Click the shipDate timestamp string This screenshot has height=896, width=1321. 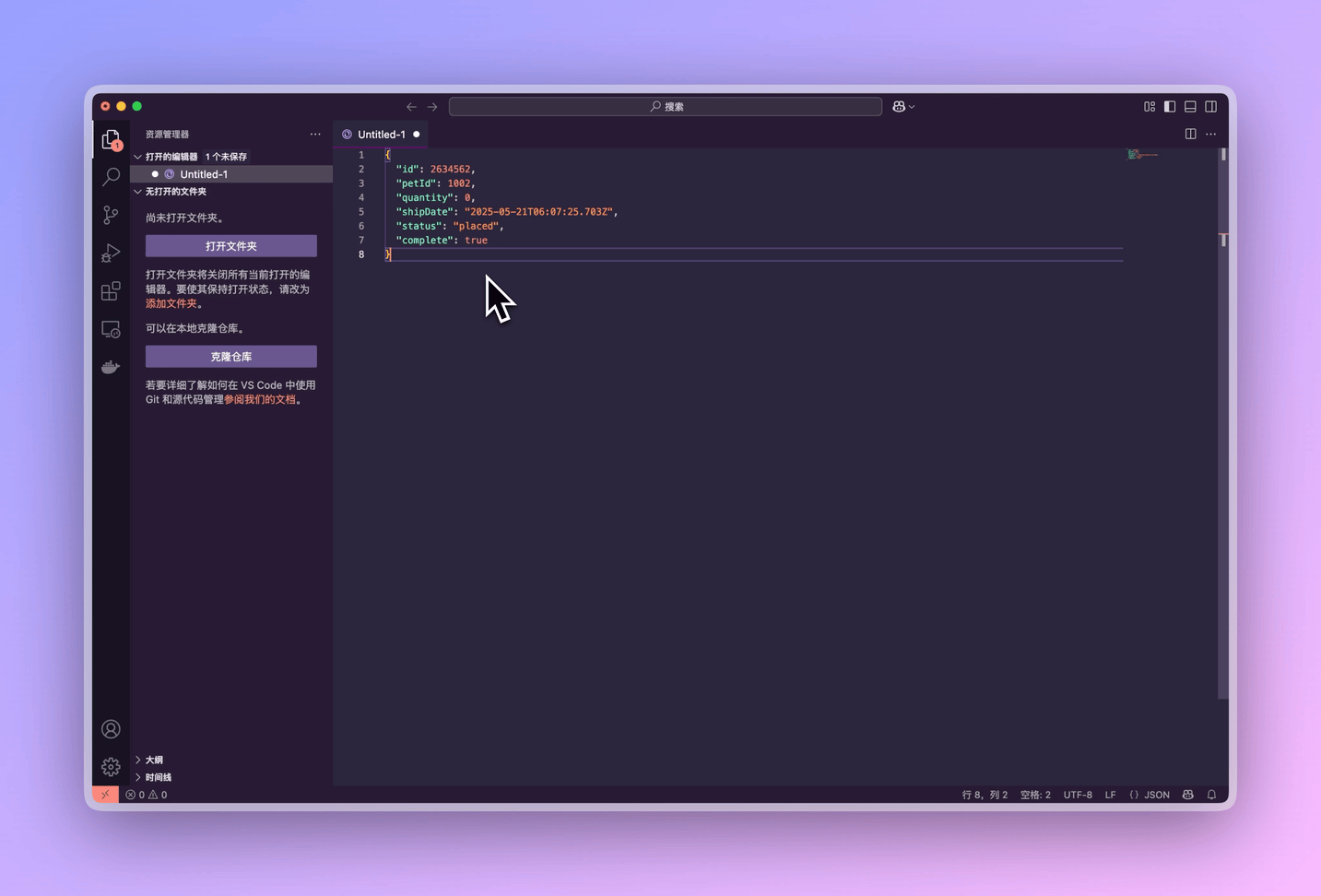tap(539, 212)
